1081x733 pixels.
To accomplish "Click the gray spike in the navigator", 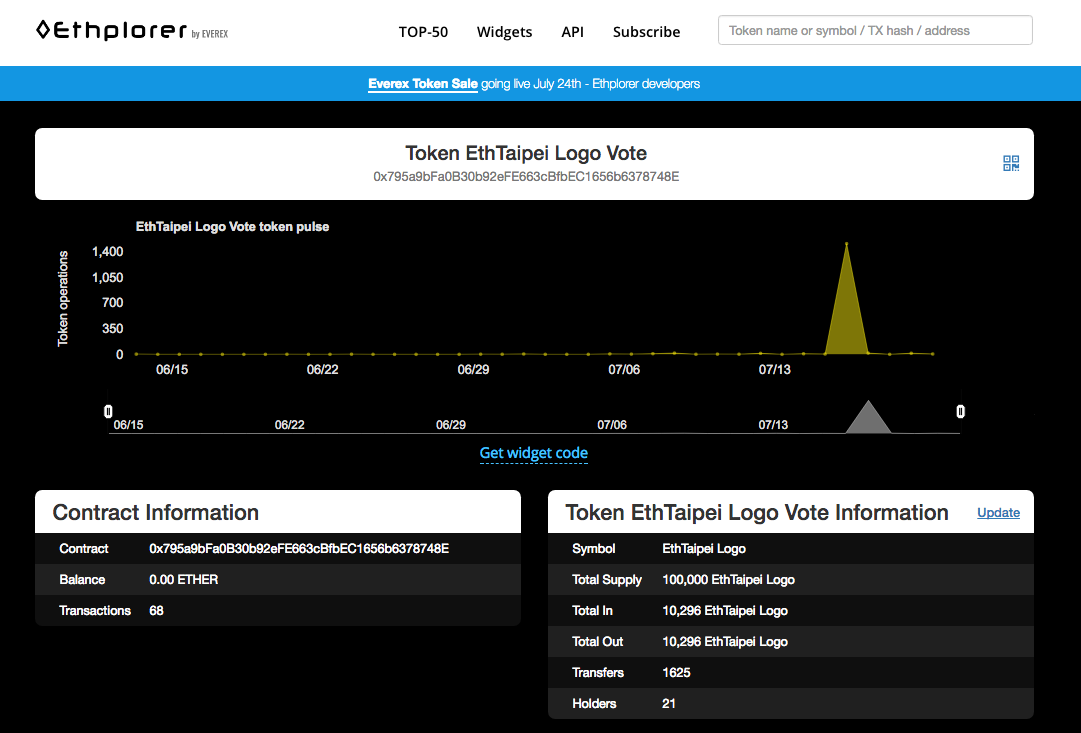I will click(869, 418).
